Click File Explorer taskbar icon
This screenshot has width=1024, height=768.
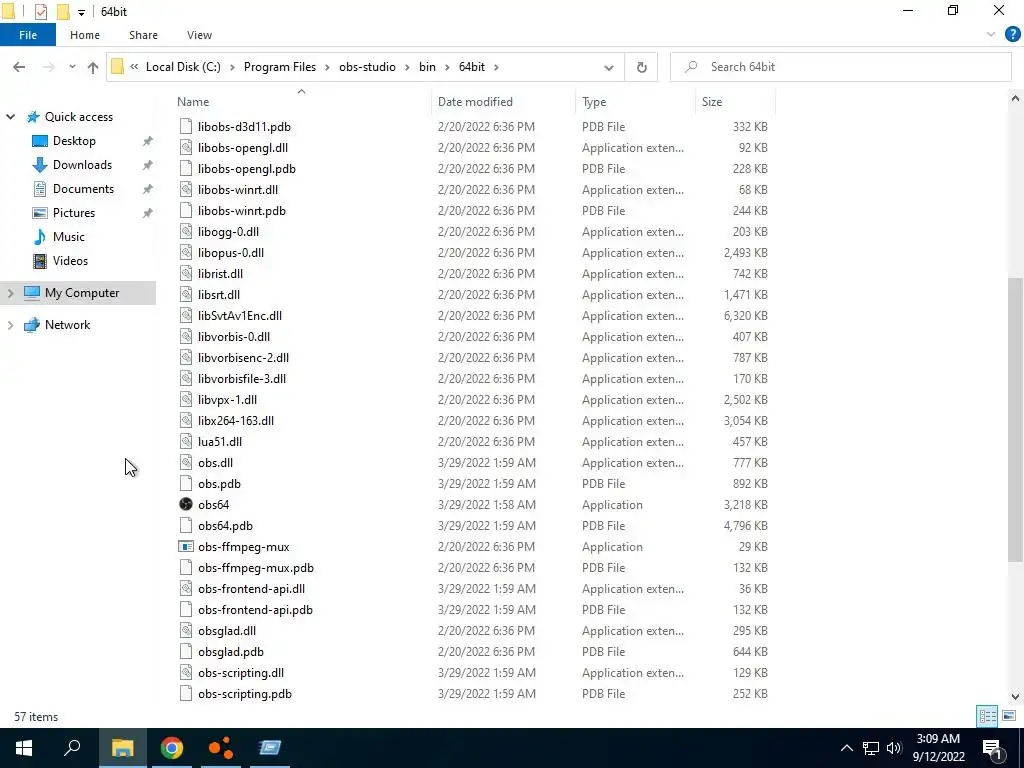[122, 748]
